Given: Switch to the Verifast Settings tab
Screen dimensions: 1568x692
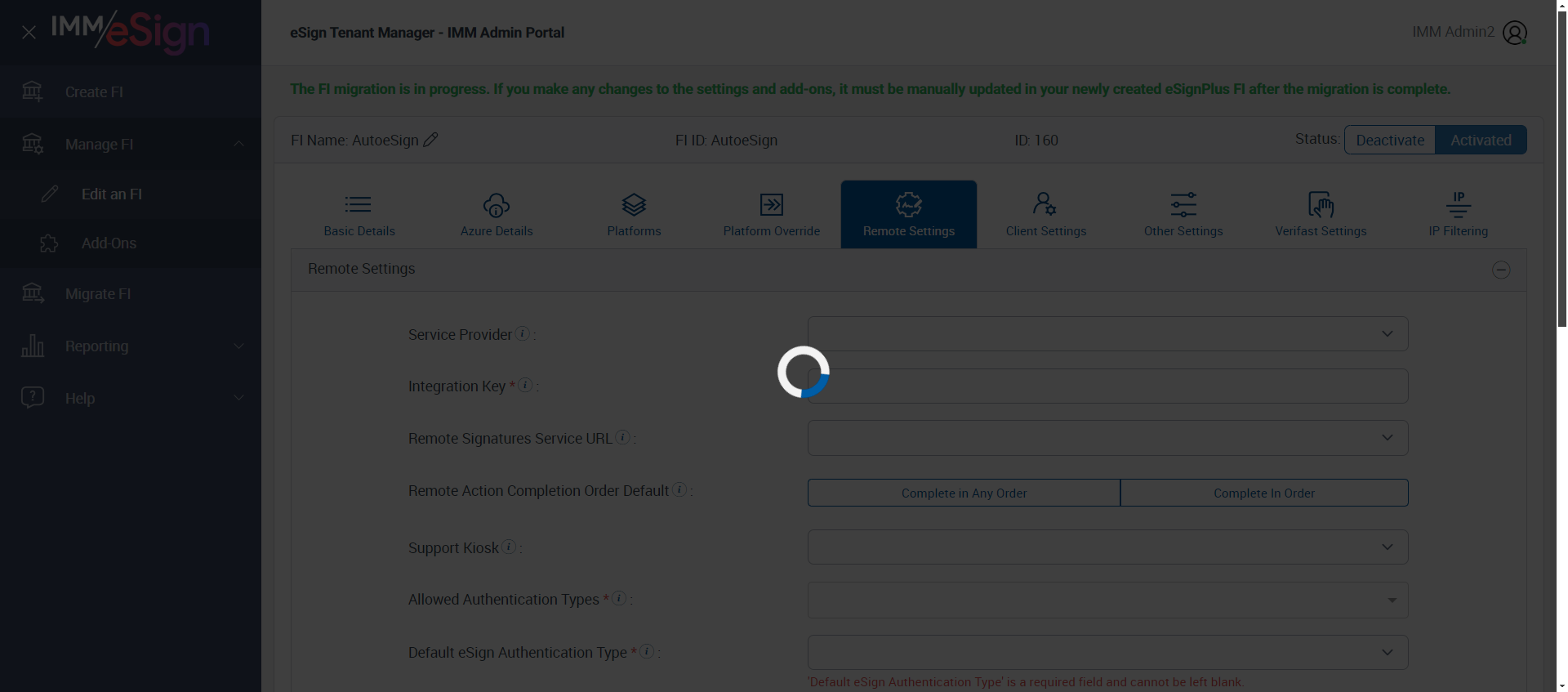Looking at the screenshot, I should coord(1321,214).
